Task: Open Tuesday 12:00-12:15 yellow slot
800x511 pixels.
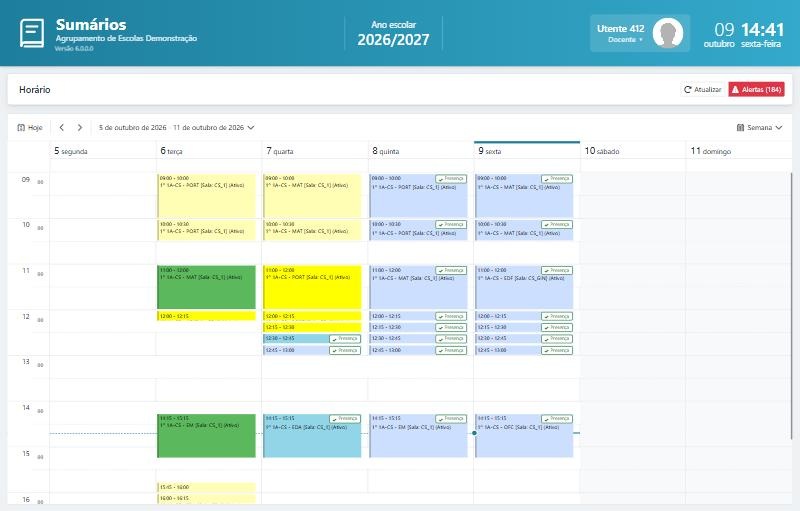Action: click(207, 316)
